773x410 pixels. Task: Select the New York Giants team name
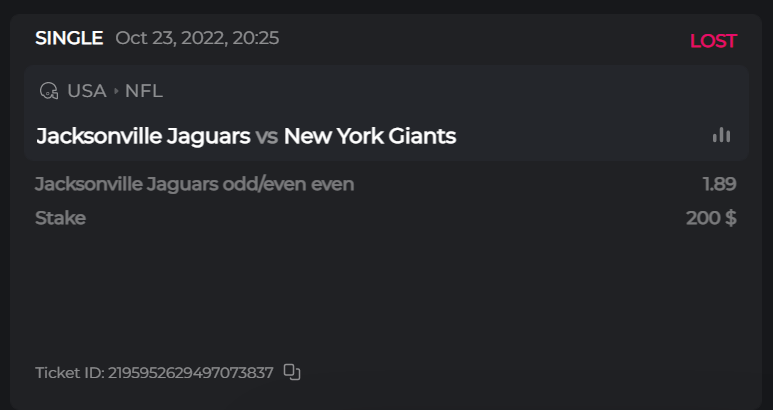click(370, 136)
